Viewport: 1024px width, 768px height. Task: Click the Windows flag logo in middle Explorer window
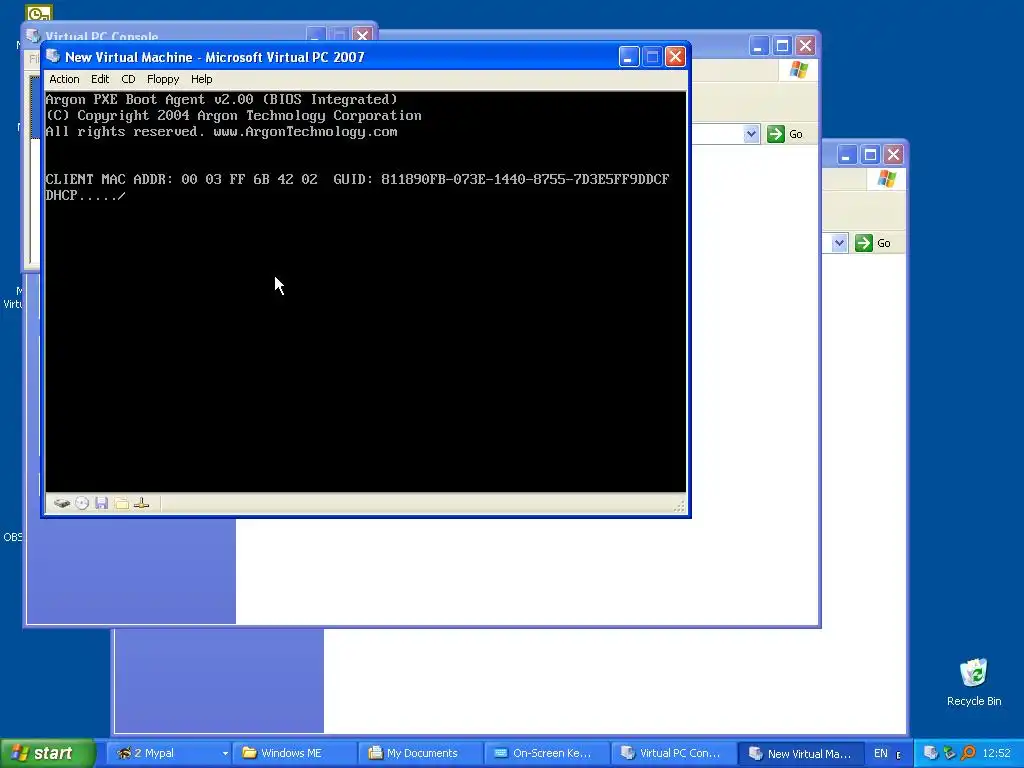tap(798, 70)
